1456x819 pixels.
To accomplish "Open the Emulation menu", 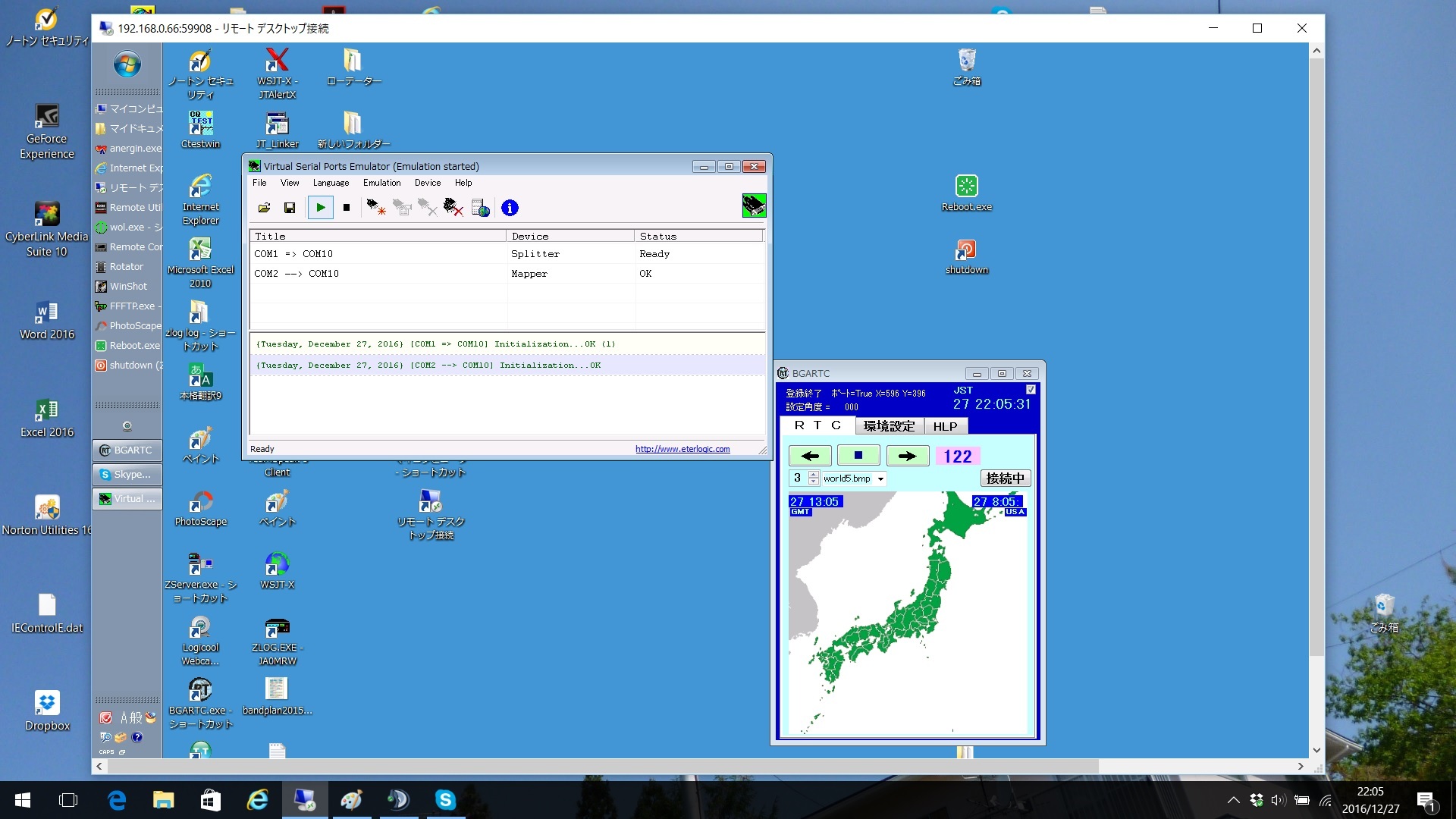I will point(381,183).
